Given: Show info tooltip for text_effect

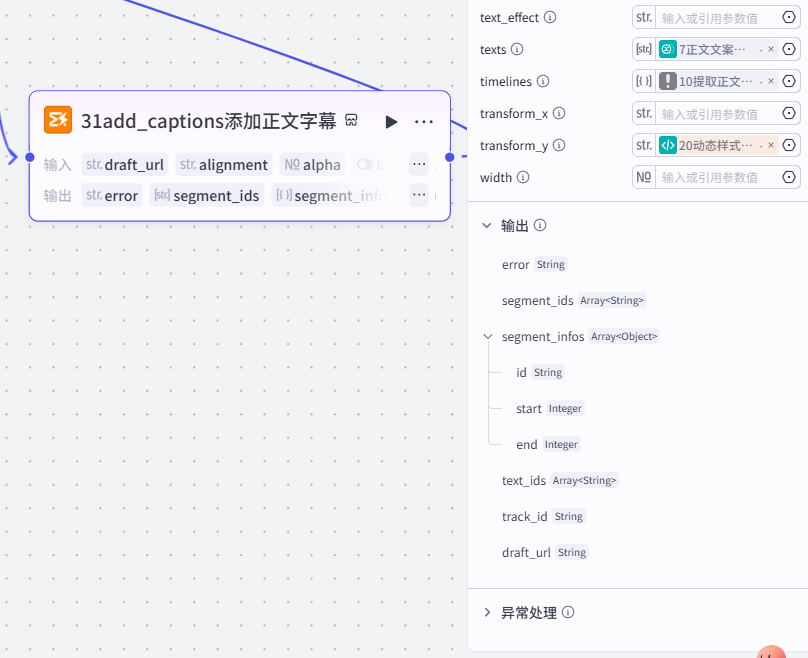Looking at the screenshot, I should click(550, 17).
